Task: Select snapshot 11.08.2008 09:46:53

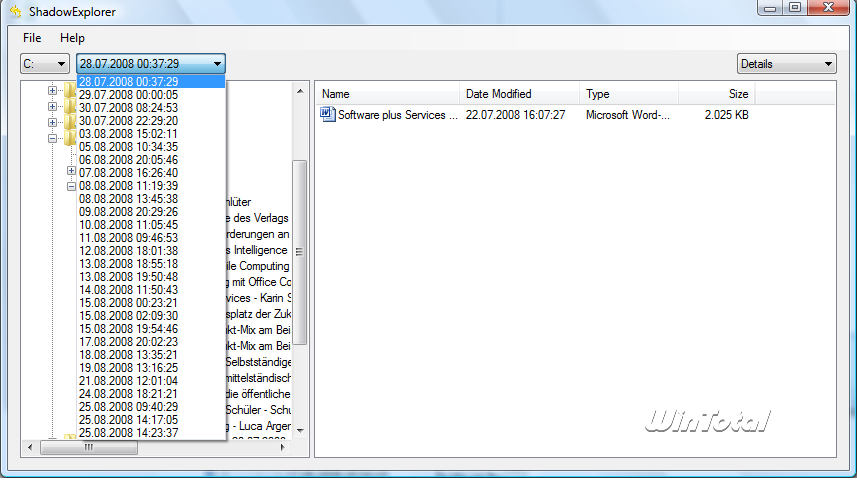Action: pyautogui.click(x=151, y=238)
